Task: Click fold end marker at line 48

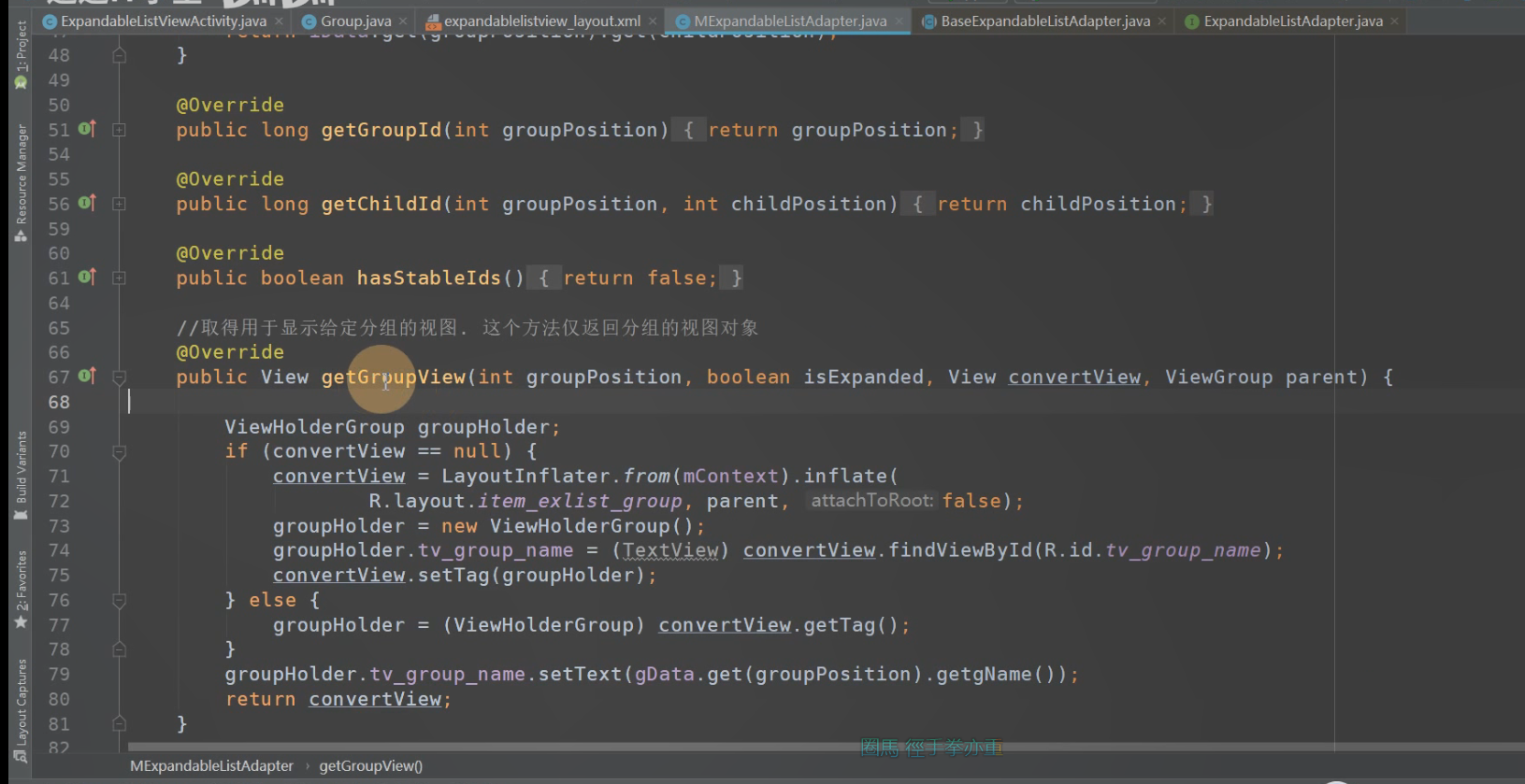Action: tap(120, 55)
